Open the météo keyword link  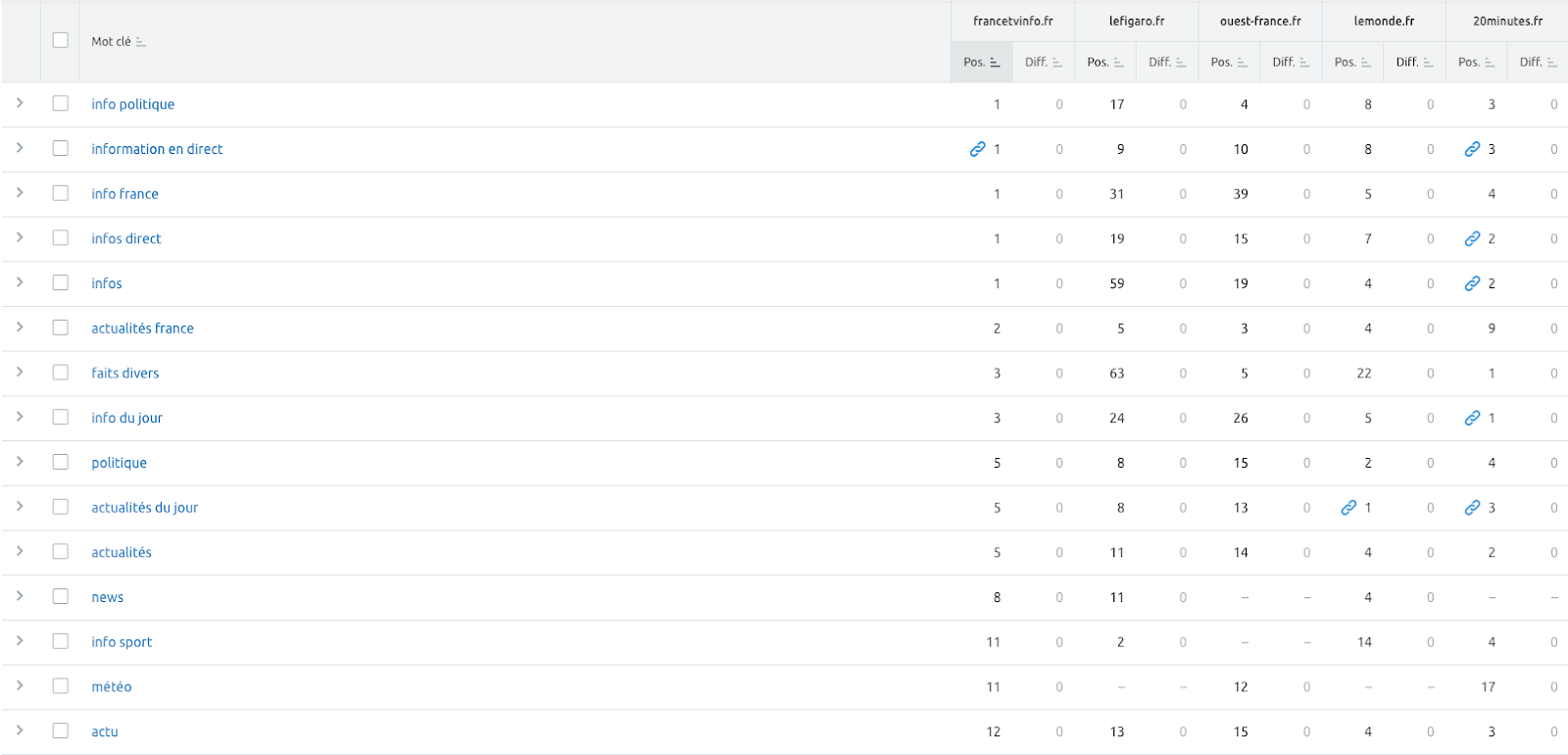(112, 687)
